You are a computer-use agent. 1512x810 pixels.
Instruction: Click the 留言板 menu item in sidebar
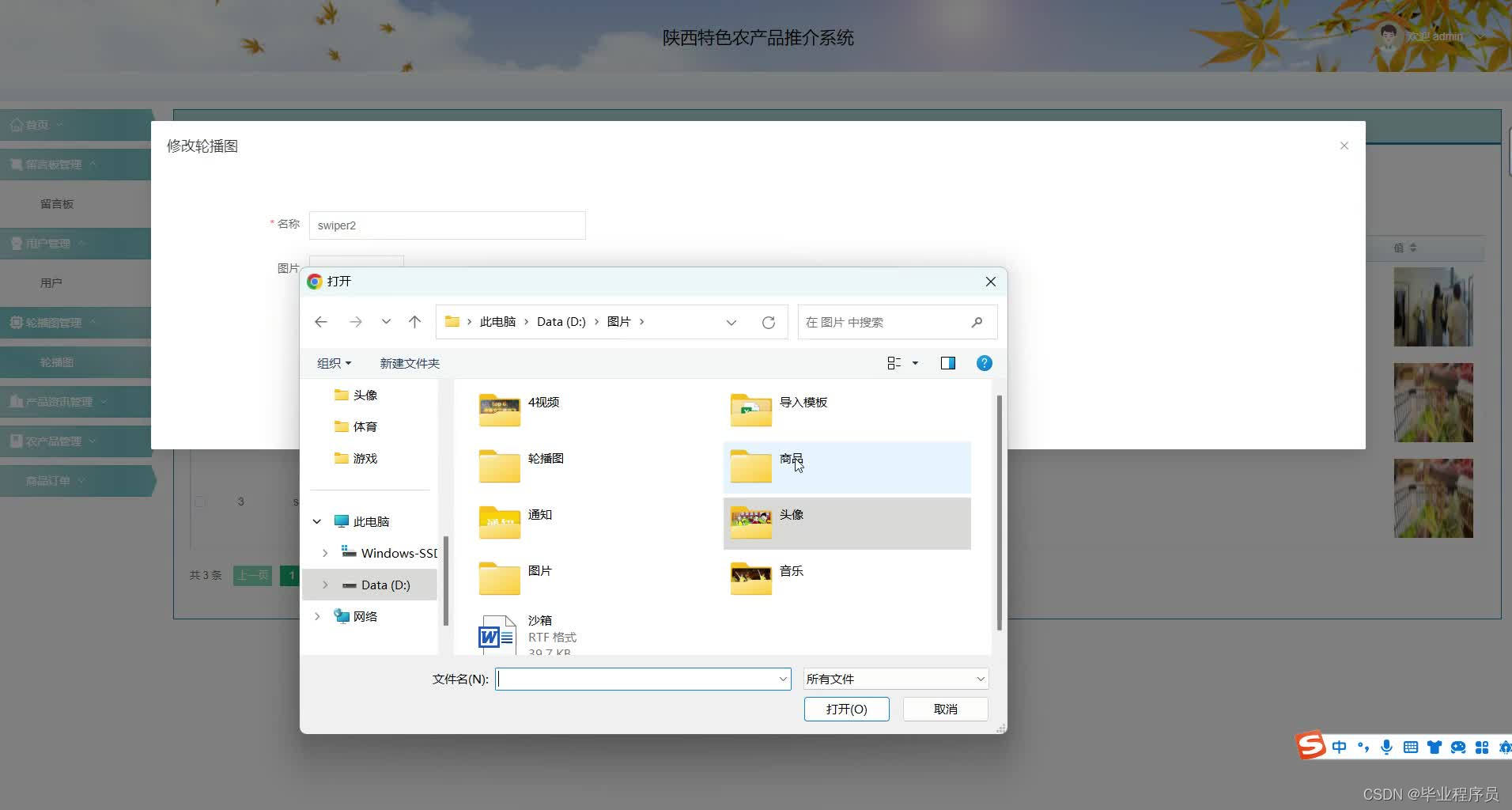[57, 203]
